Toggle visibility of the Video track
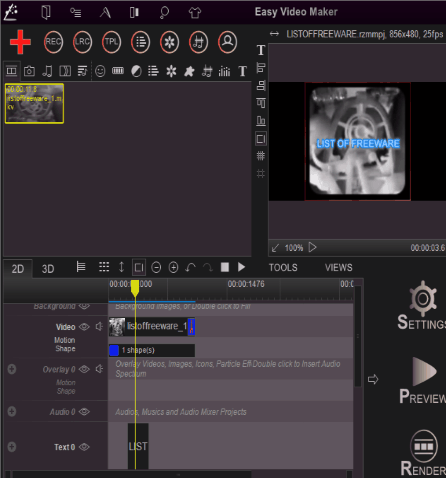 [x=84, y=327]
